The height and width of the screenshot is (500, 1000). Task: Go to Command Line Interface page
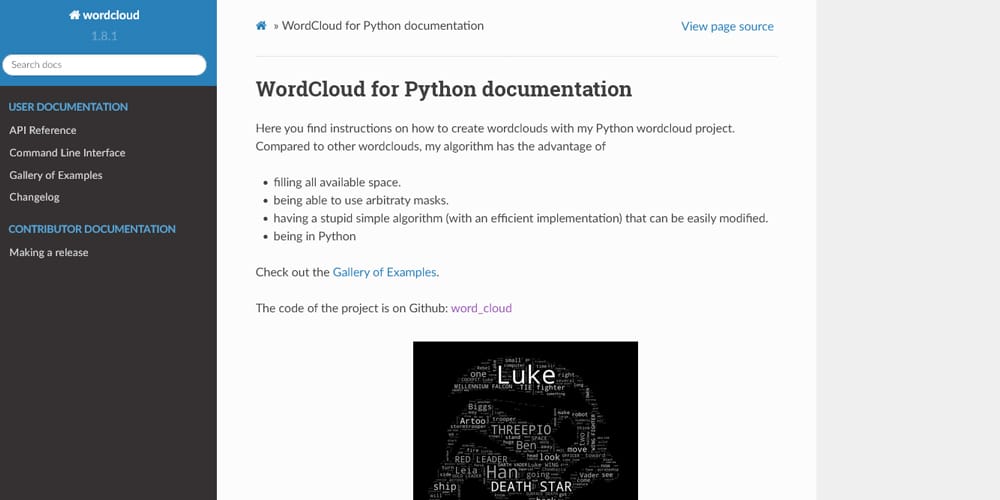(67, 153)
